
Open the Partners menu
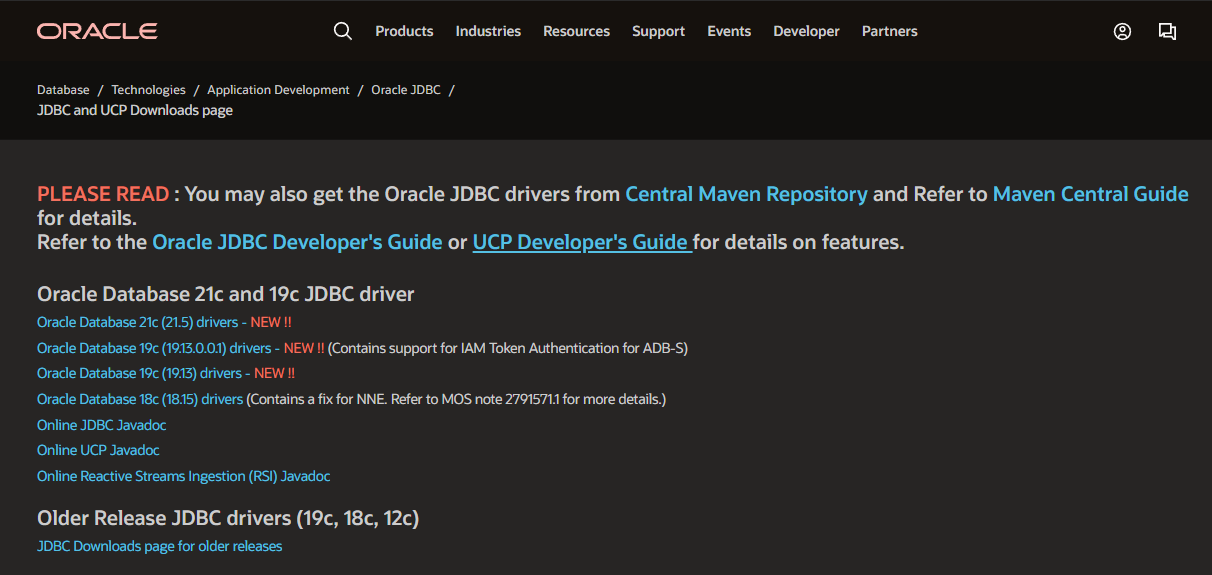coord(889,31)
